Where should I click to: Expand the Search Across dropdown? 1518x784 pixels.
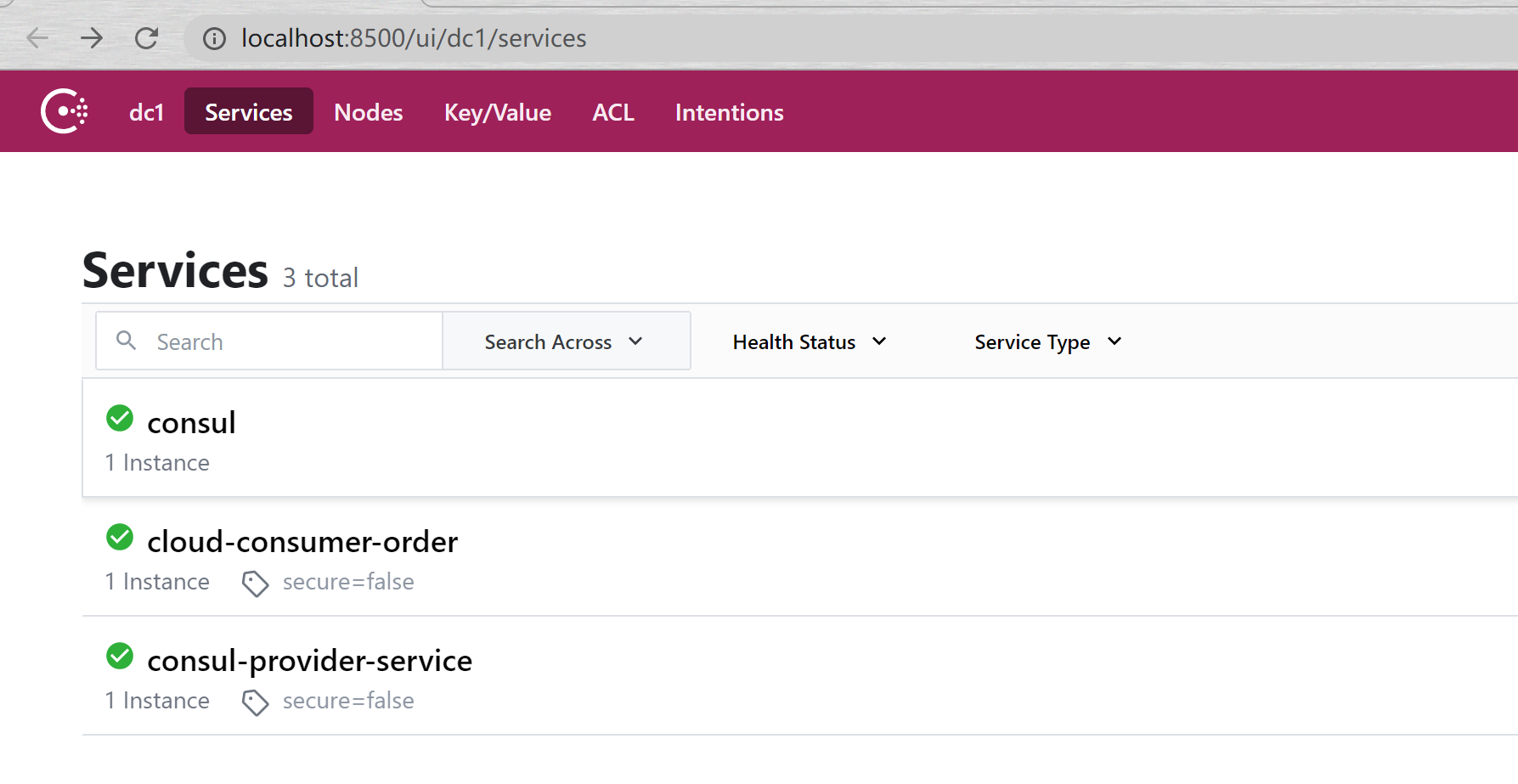[x=567, y=341]
